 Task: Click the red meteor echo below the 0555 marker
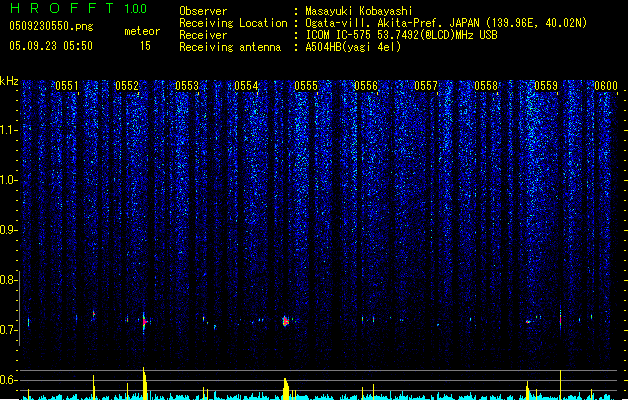286,321
